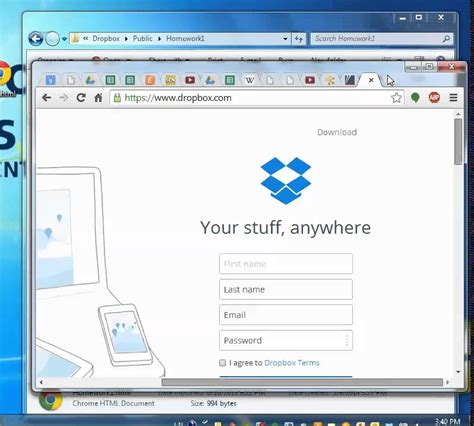Viewport: 474px width, 426px height.
Task: Click Chrome's forward arrow button
Action: click(x=64, y=98)
